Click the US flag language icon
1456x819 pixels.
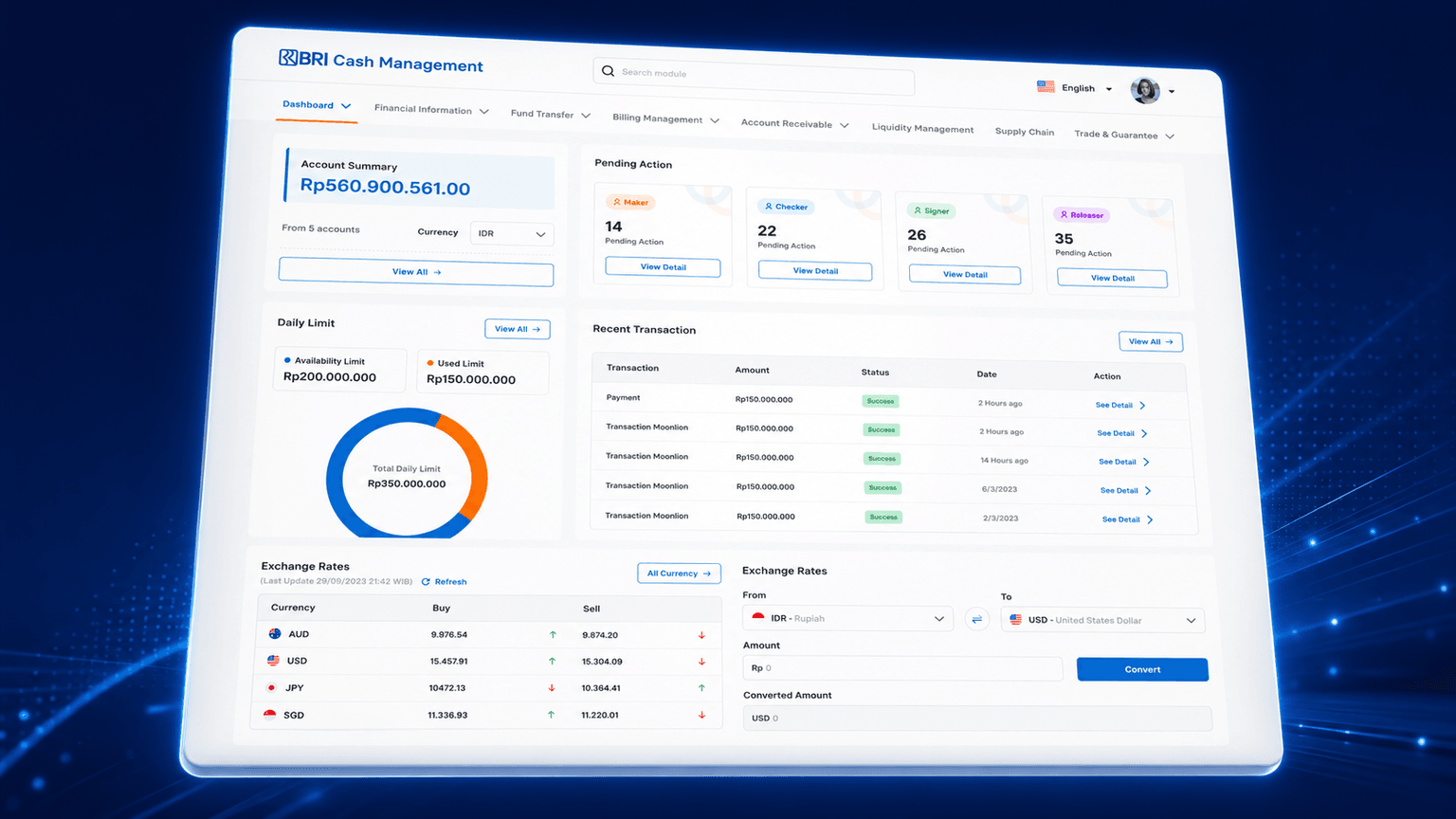pos(1046,86)
